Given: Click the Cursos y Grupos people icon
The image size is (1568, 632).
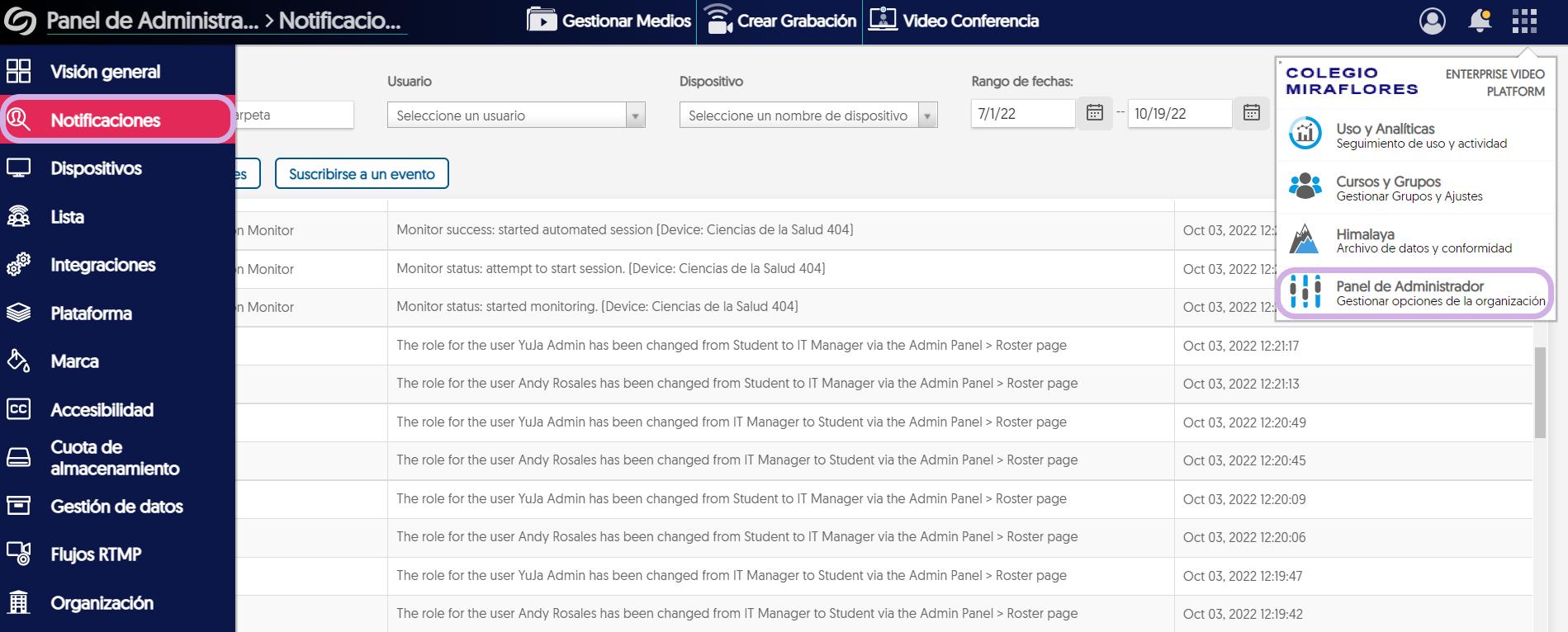Looking at the screenshot, I should [1305, 186].
